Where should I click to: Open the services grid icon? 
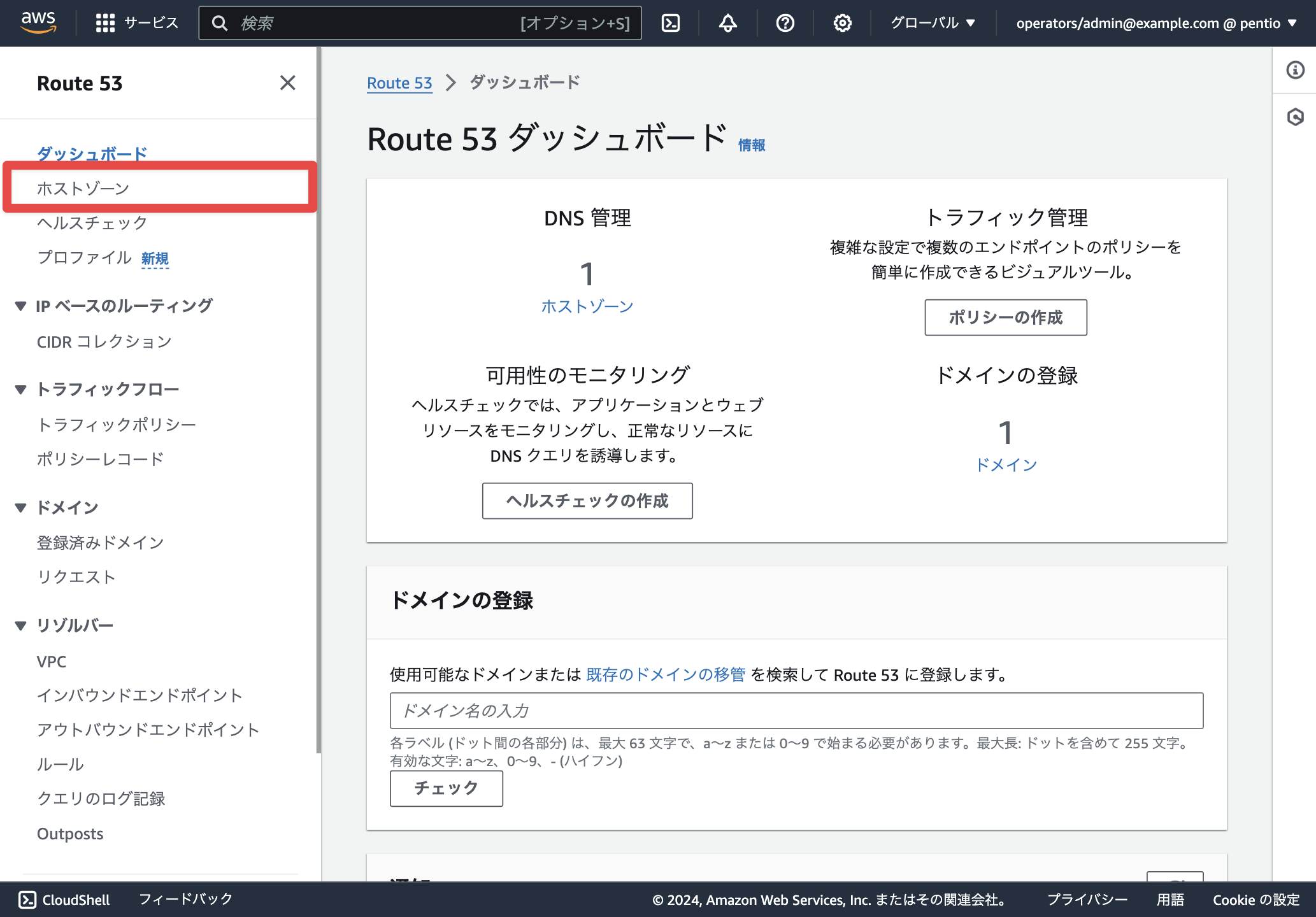coord(105,23)
